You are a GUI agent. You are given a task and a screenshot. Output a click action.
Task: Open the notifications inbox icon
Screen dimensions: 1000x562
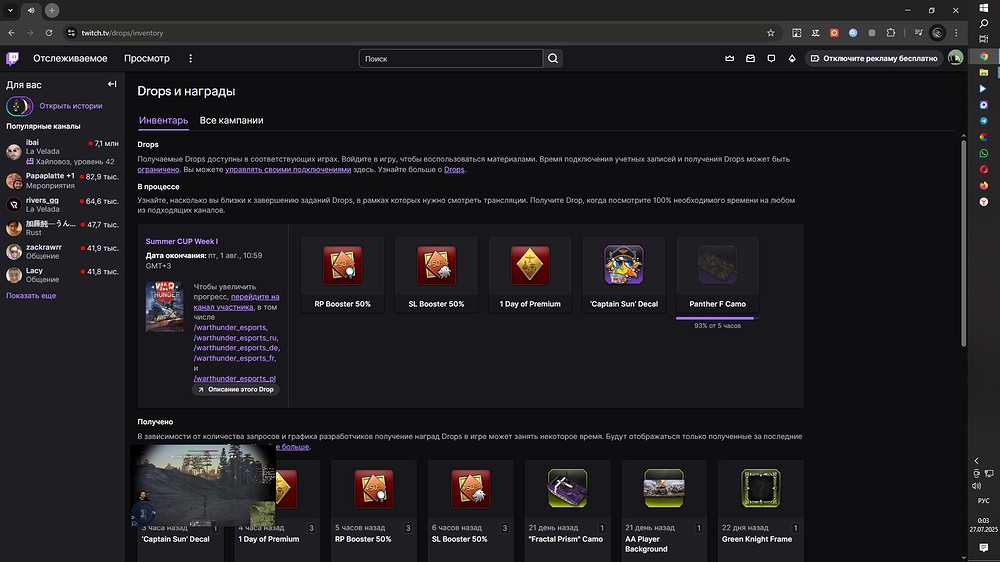pos(751,59)
